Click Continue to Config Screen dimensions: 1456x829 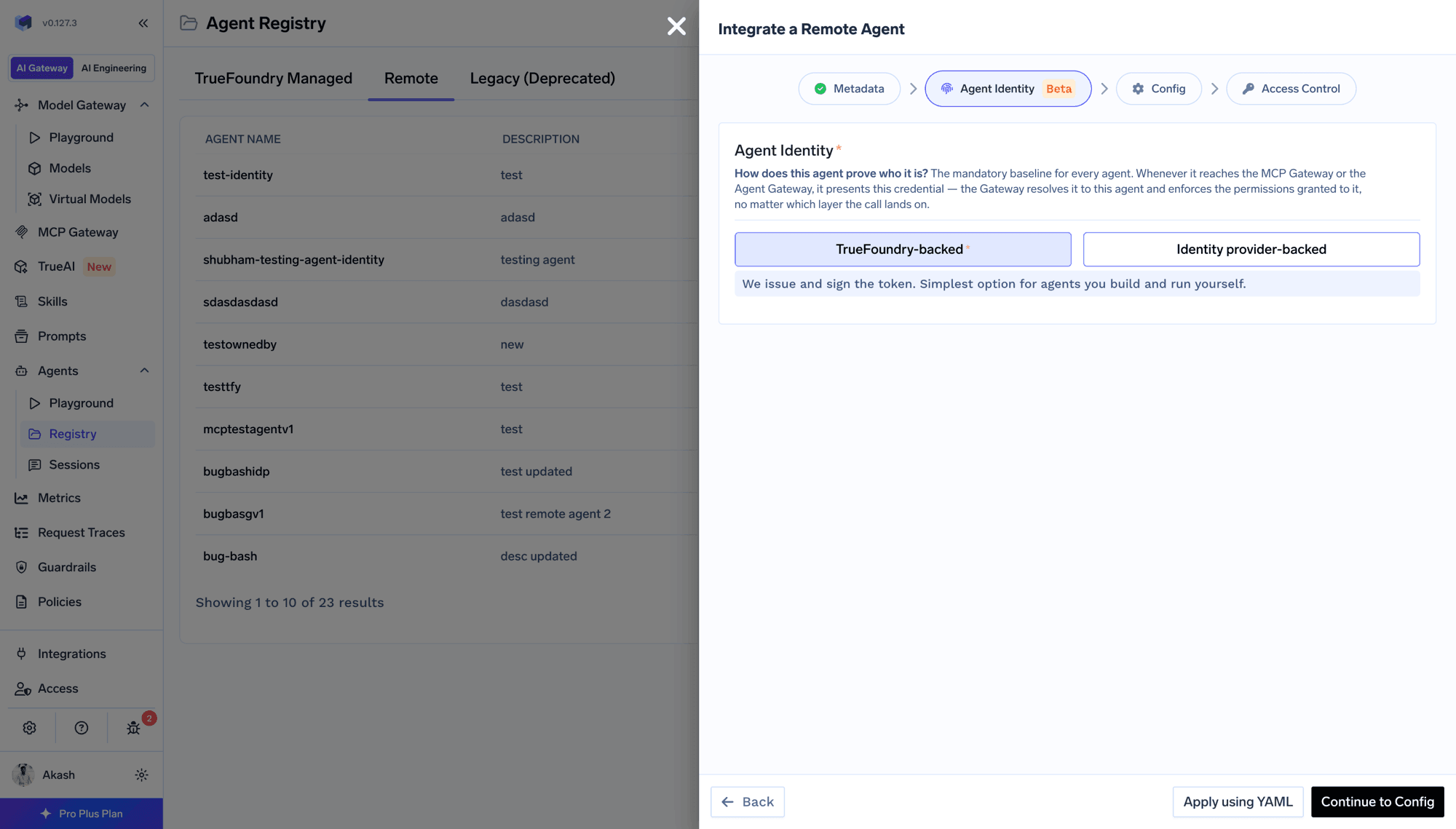point(1377,802)
